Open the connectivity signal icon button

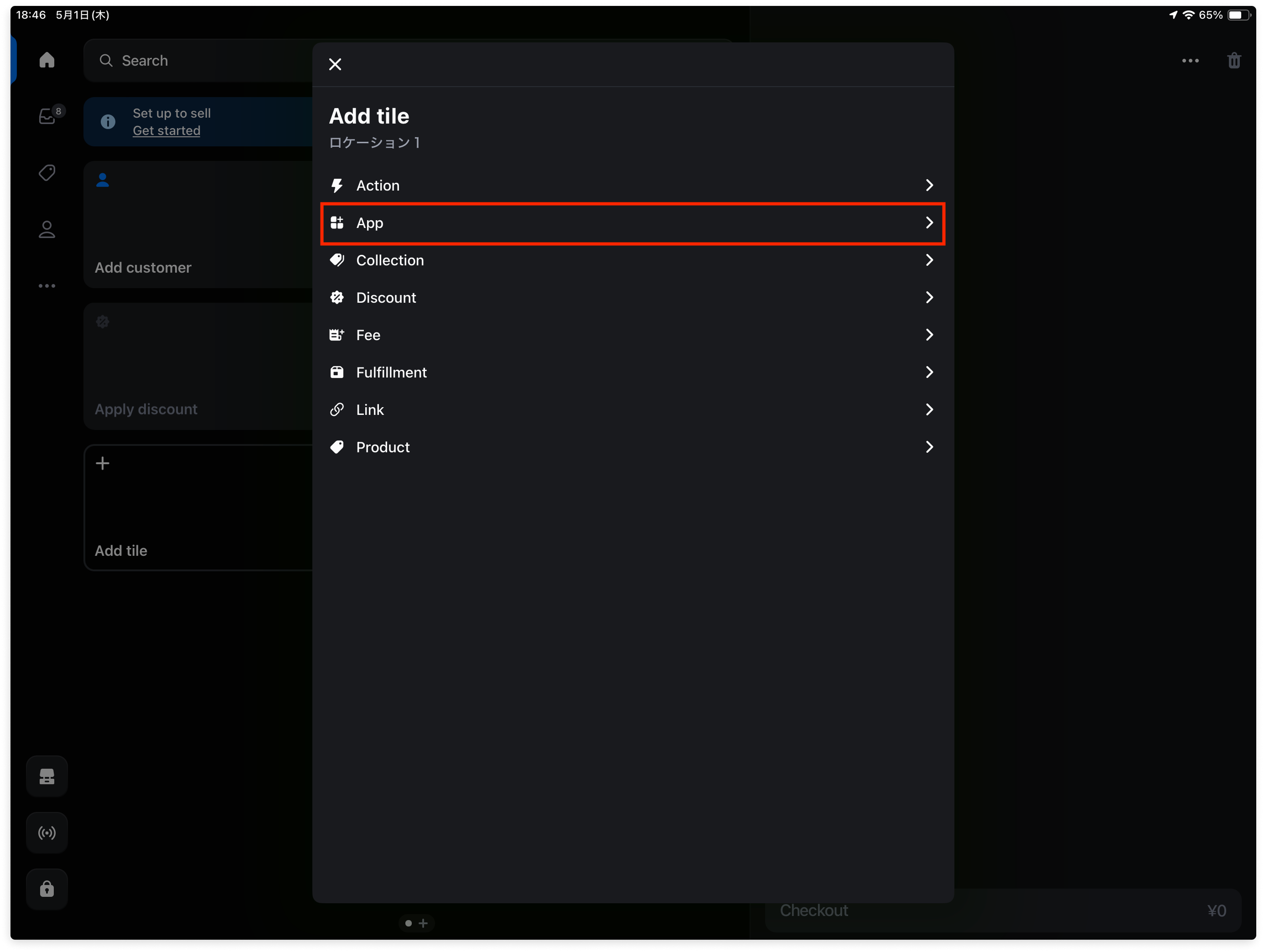(x=47, y=833)
